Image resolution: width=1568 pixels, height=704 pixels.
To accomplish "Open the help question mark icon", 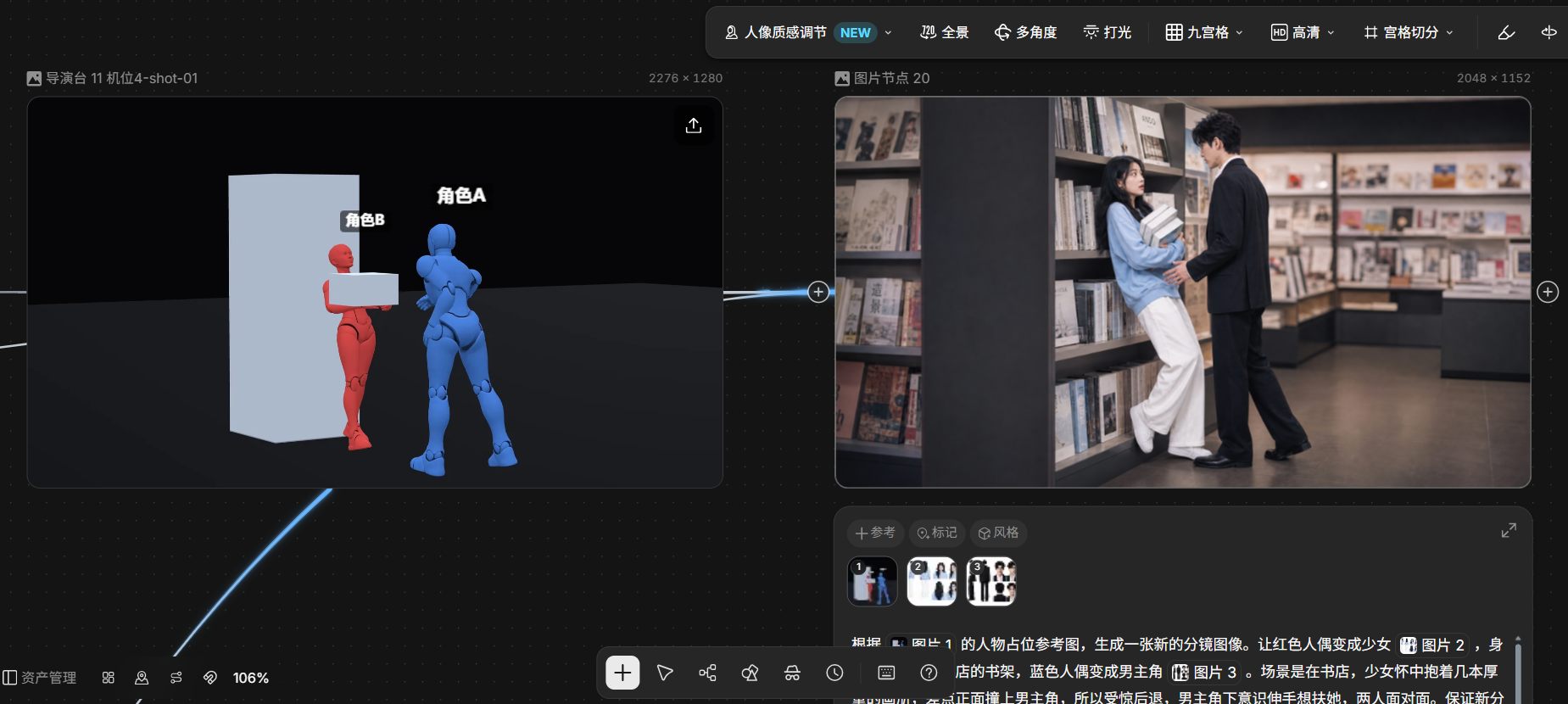I will click(x=929, y=673).
